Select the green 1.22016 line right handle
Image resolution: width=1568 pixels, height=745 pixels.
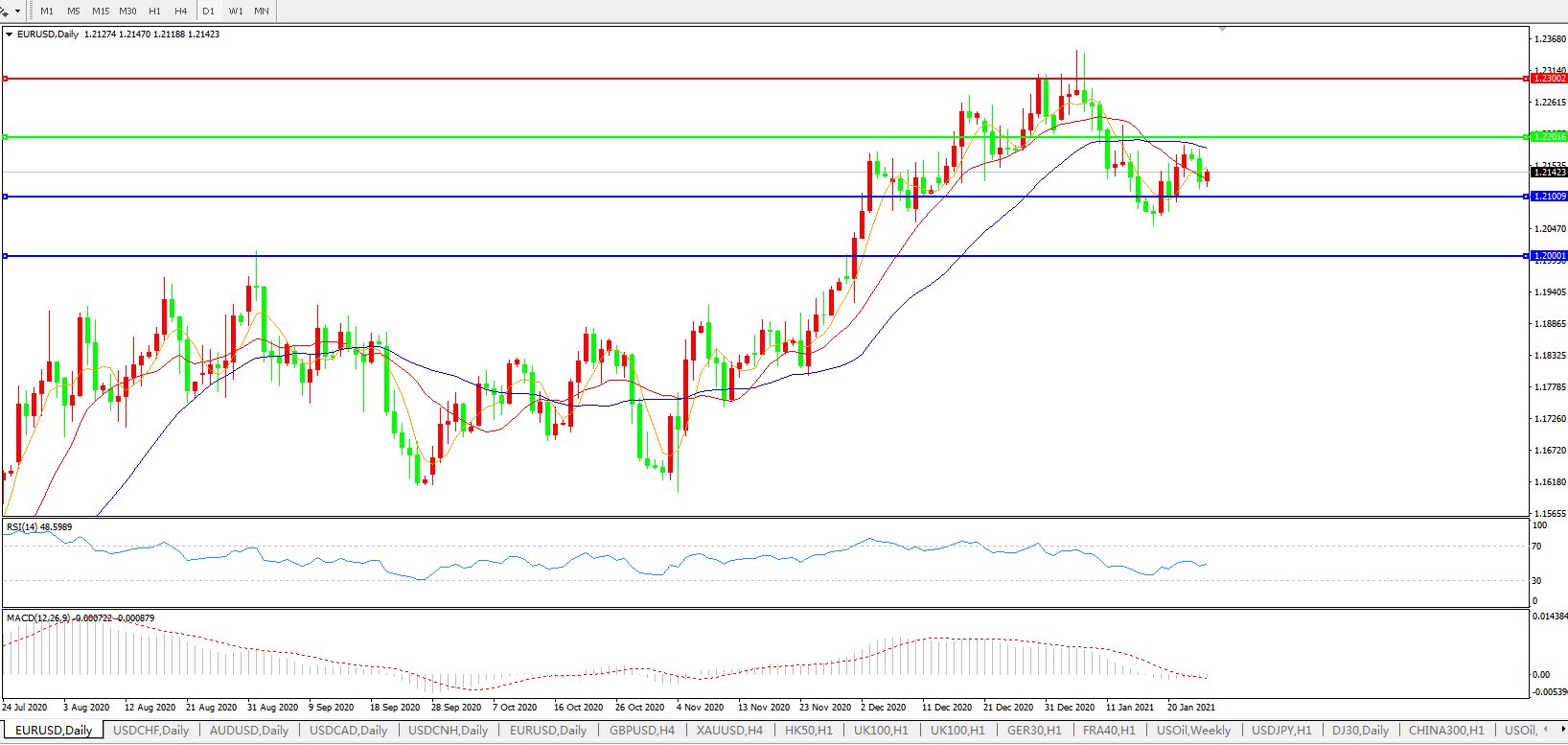pyautogui.click(x=1526, y=137)
